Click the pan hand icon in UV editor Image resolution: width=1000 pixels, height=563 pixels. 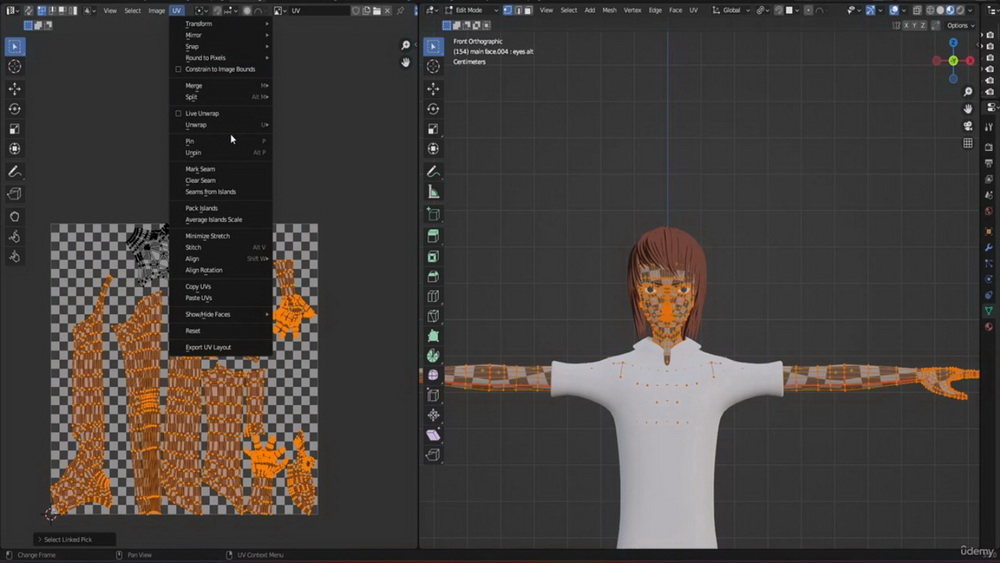coord(405,62)
